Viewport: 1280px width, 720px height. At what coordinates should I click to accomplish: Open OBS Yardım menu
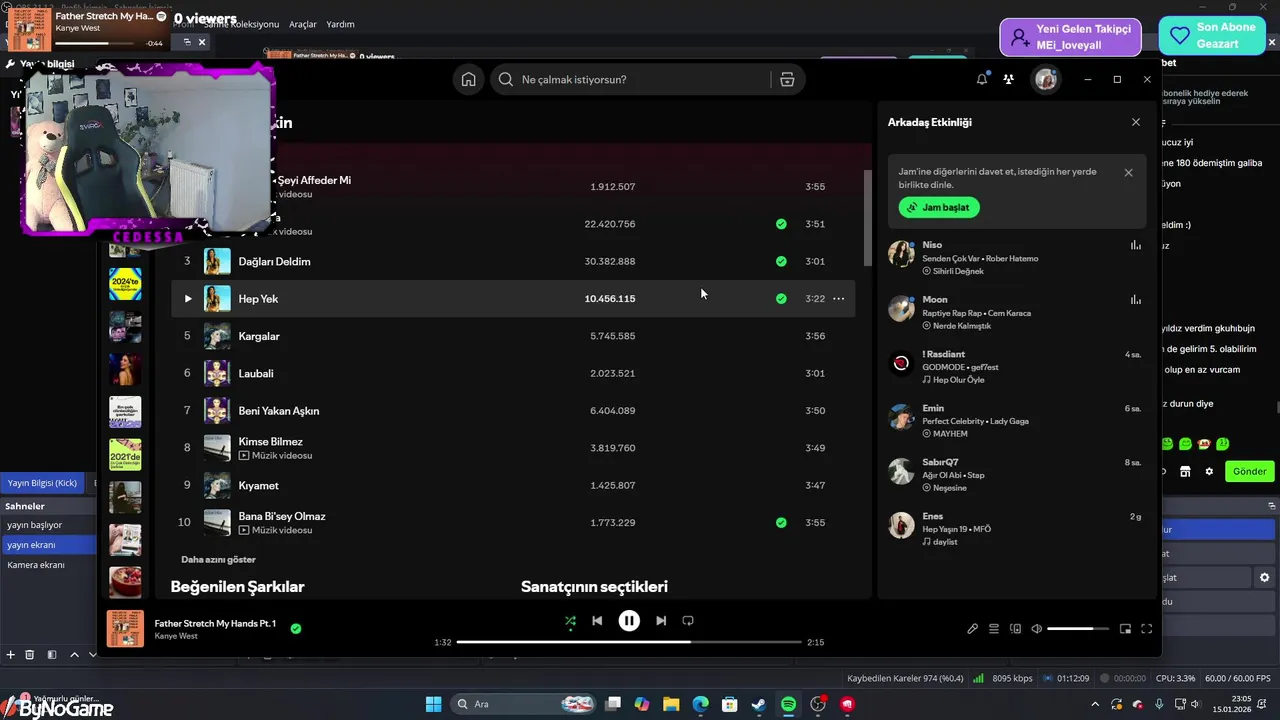pos(341,24)
